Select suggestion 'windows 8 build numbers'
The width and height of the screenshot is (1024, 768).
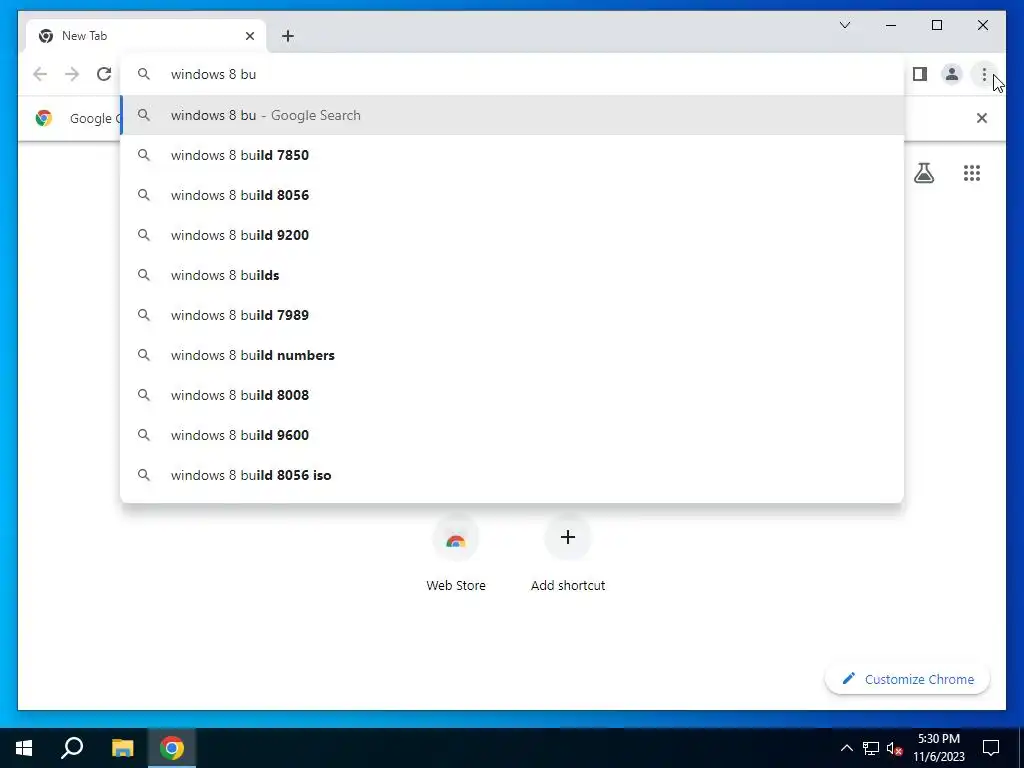(x=512, y=355)
